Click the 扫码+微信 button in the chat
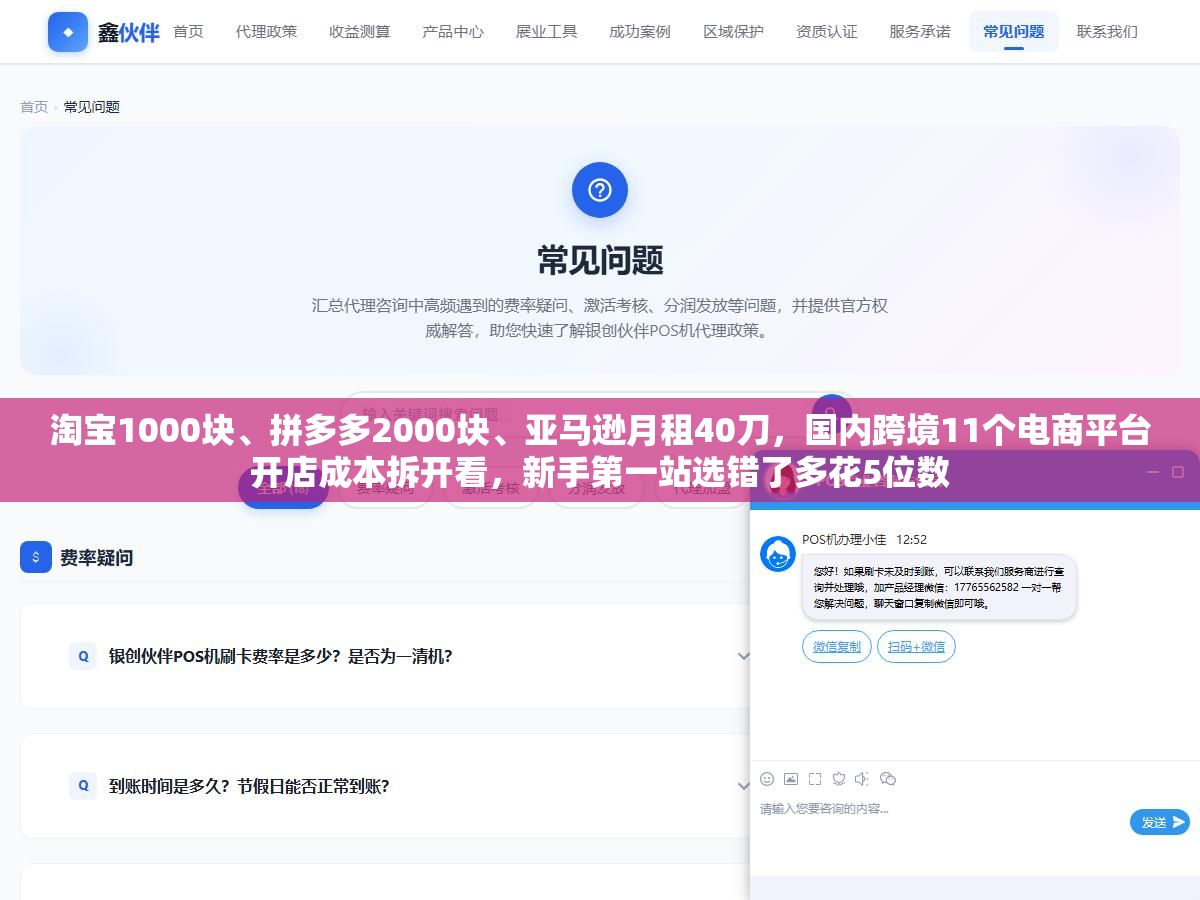 tap(916, 647)
